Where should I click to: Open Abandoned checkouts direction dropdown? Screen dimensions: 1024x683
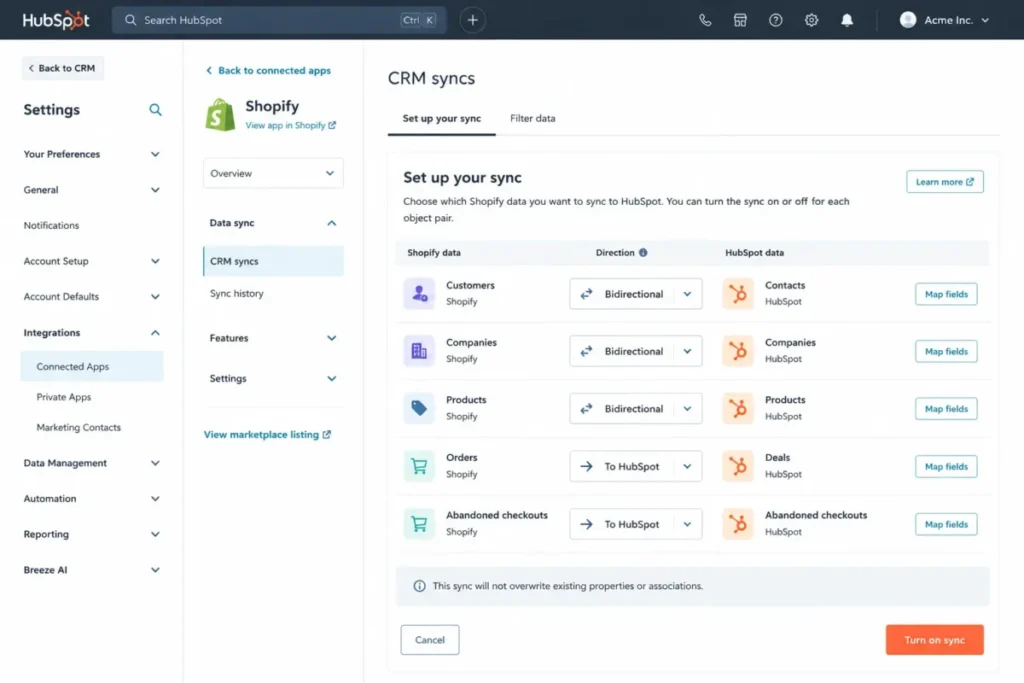tap(636, 524)
